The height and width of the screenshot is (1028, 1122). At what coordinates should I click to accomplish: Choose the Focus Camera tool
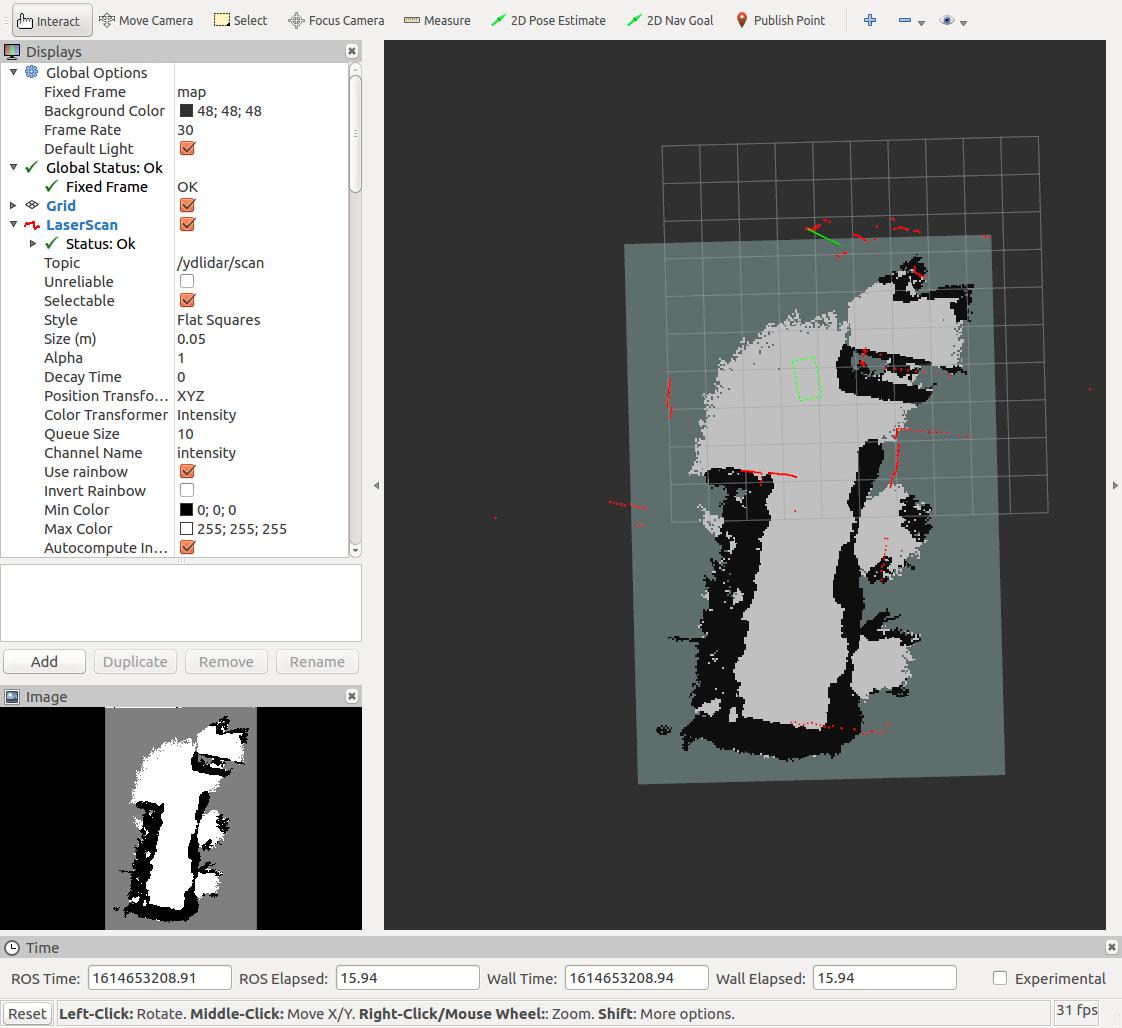[x=336, y=20]
